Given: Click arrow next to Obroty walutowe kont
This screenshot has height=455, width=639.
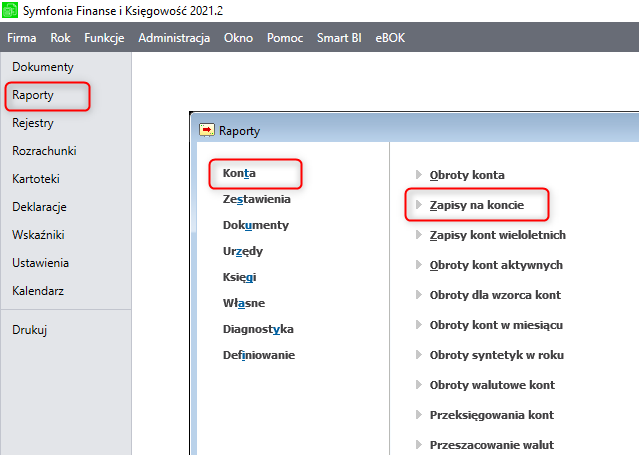Looking at the screenshot, I should click(x=419, y=384).
